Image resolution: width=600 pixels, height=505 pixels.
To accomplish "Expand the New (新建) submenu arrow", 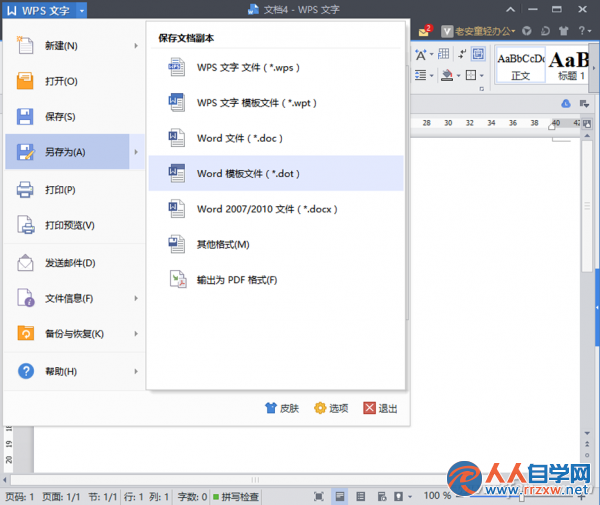I will tap(136, 46).
